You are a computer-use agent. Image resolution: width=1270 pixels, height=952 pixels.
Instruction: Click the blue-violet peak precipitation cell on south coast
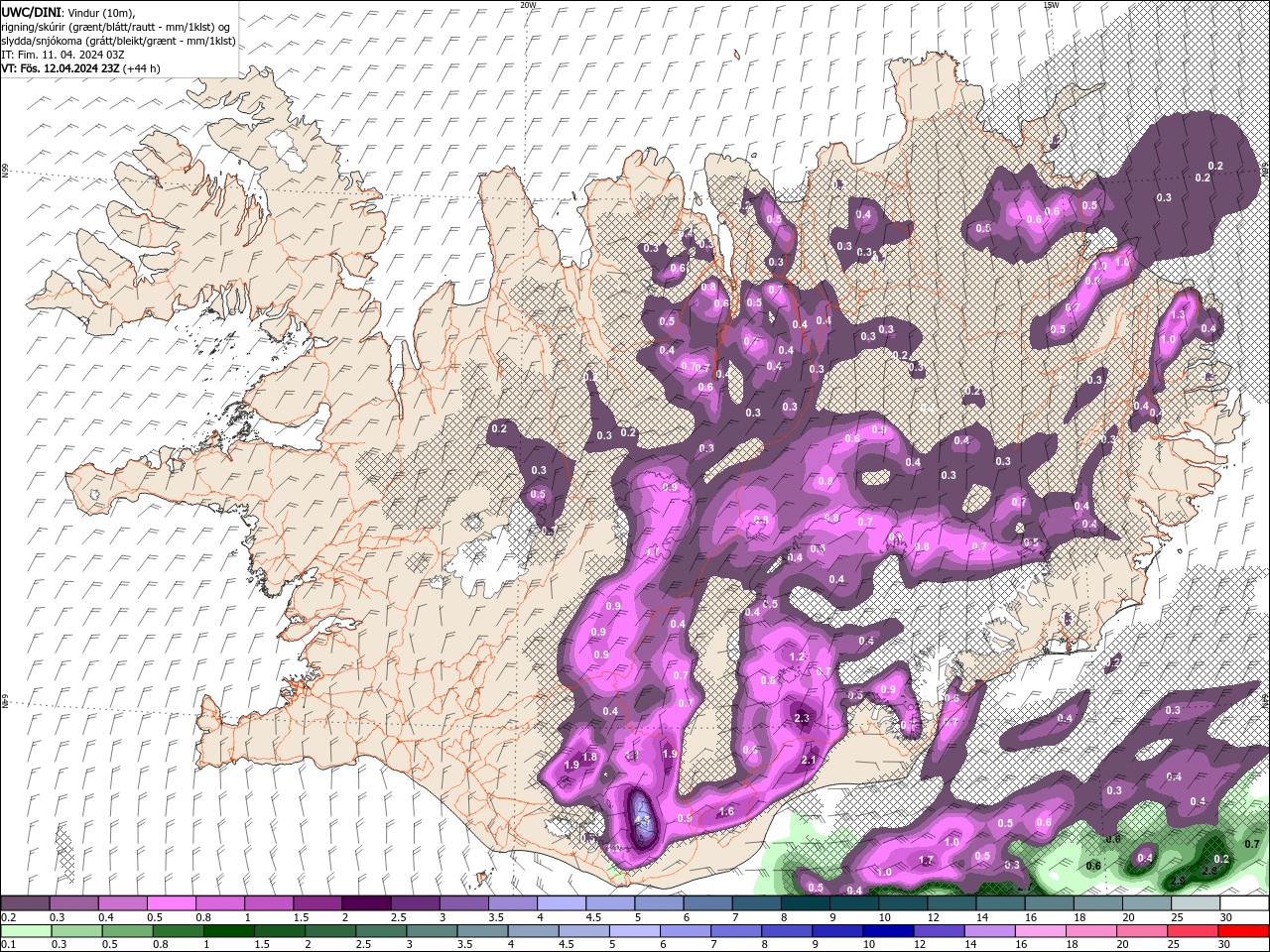tap(642, 819)
